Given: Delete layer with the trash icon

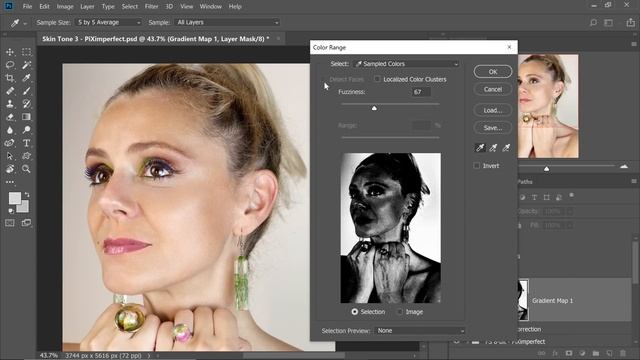Looking at the screenshot, I should pyautogui.click(x=623, y=353).
